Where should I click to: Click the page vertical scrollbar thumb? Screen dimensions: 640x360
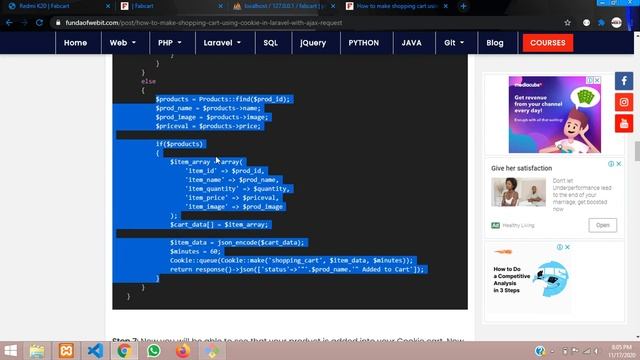(x=637, y=151)
